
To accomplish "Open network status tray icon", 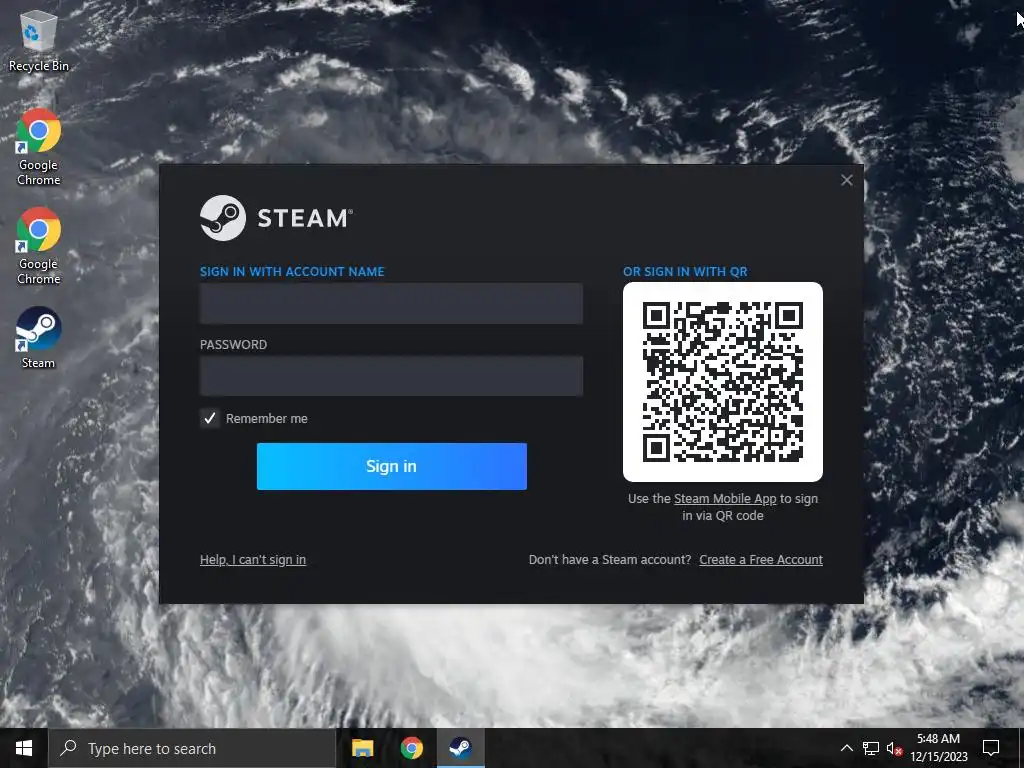I will coord(871,748).
